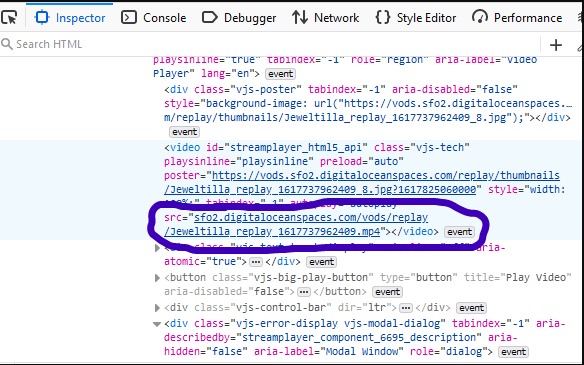The height and width of the screenshot is (365, 584).
Task: Switch to the Performance tab
Action: click(517, 18)
